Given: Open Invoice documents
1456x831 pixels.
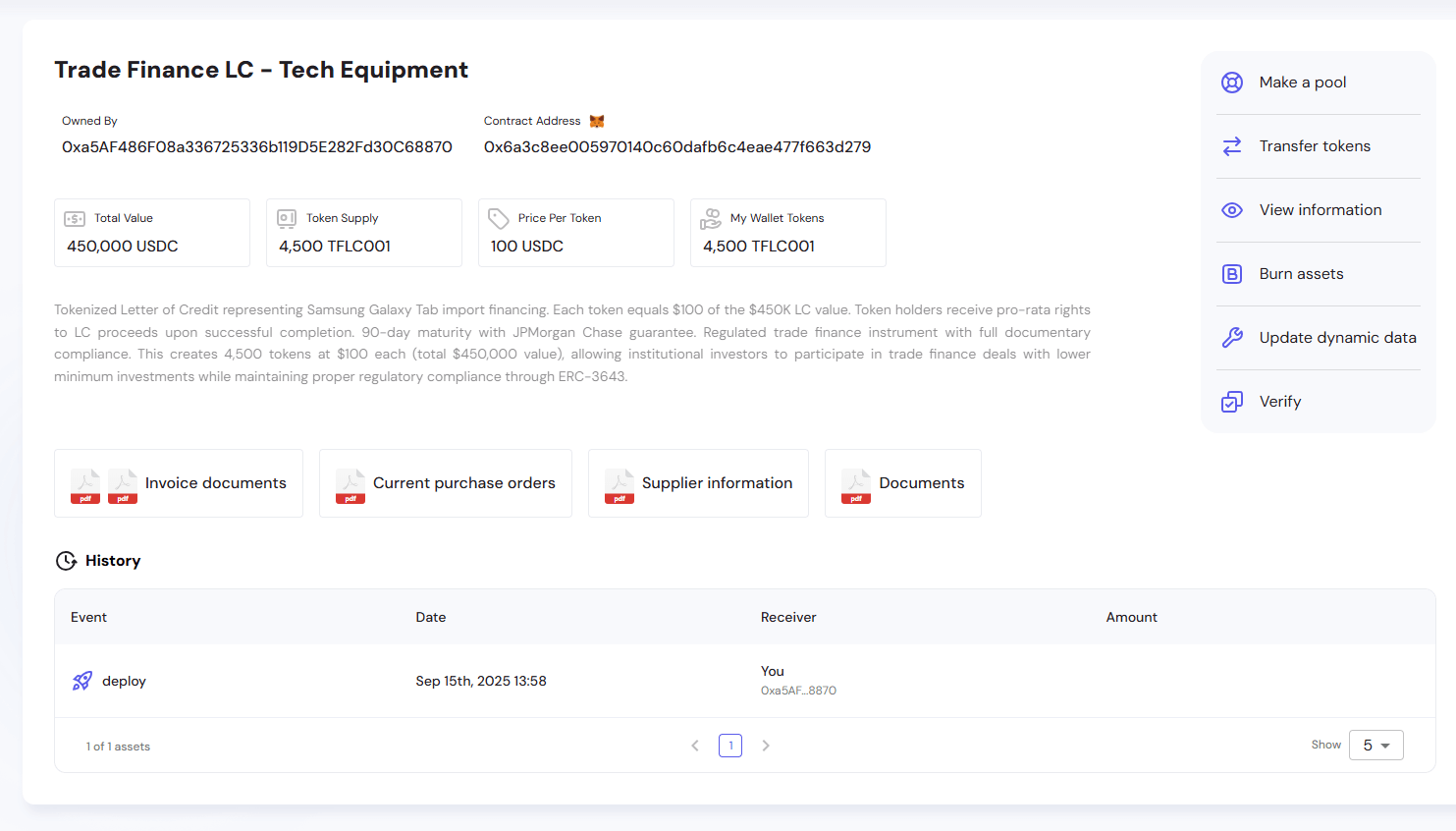Looking at the screenshot, I should (x=179, y=483).
